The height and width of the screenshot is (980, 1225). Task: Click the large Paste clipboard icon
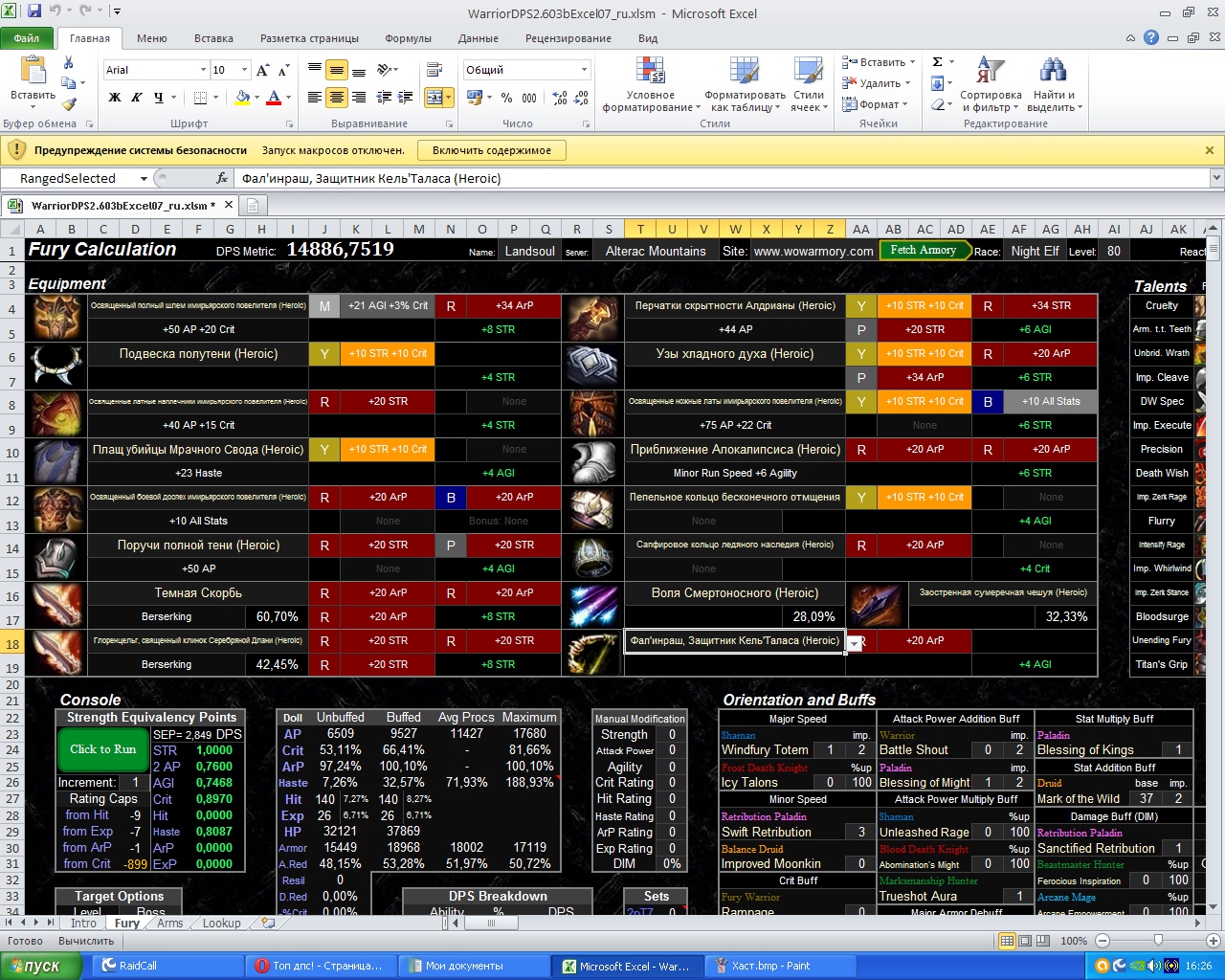coord(33,72)
